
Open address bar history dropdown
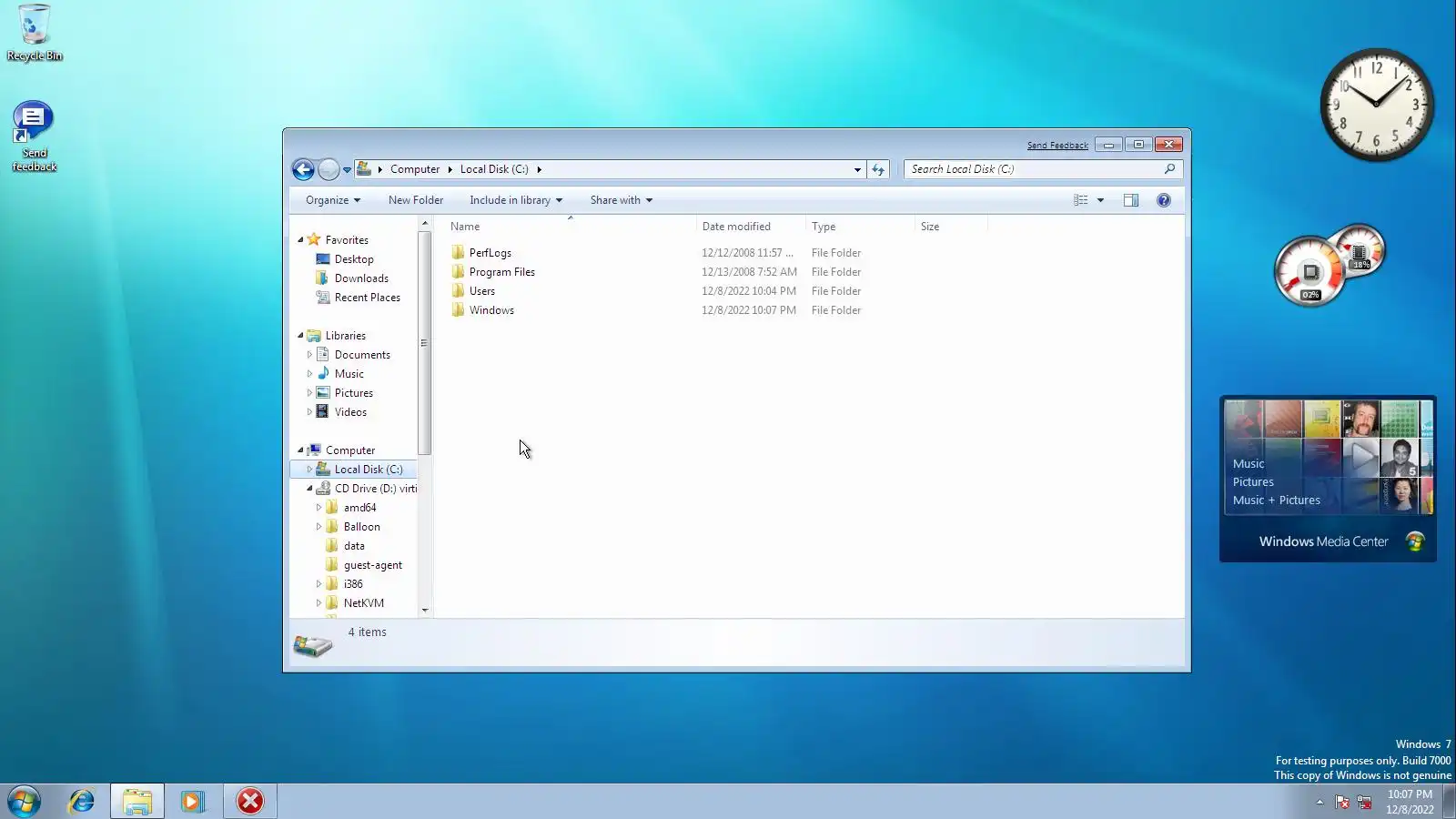click(x=857, y=169)
